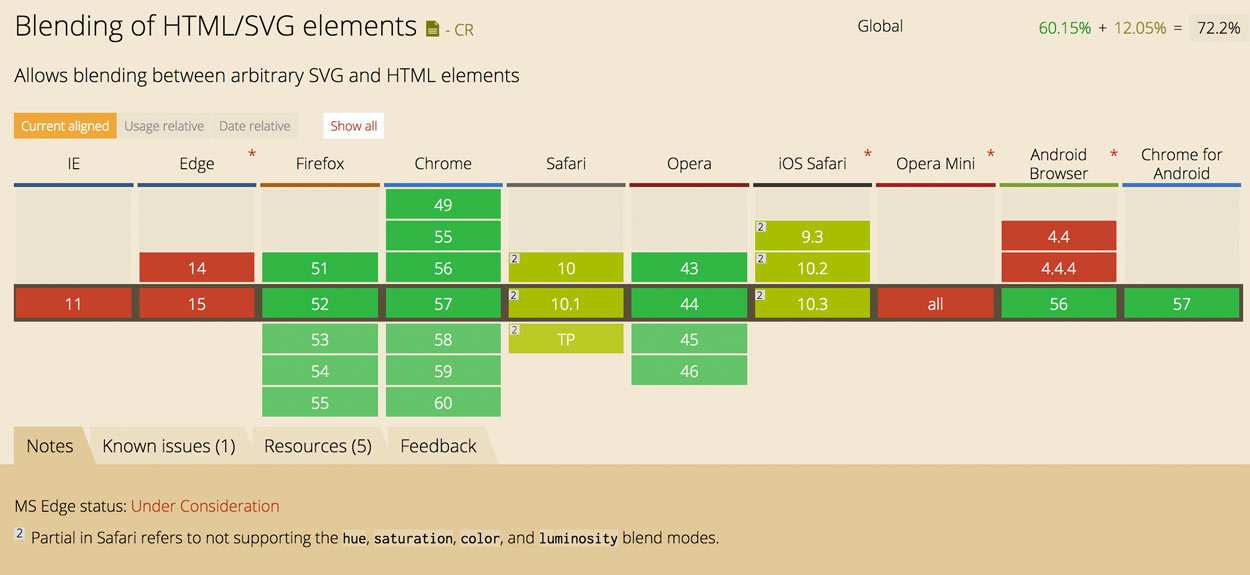Screen dimensions: 1250x575
Task: Click the Global usage label
Action: 880,26
